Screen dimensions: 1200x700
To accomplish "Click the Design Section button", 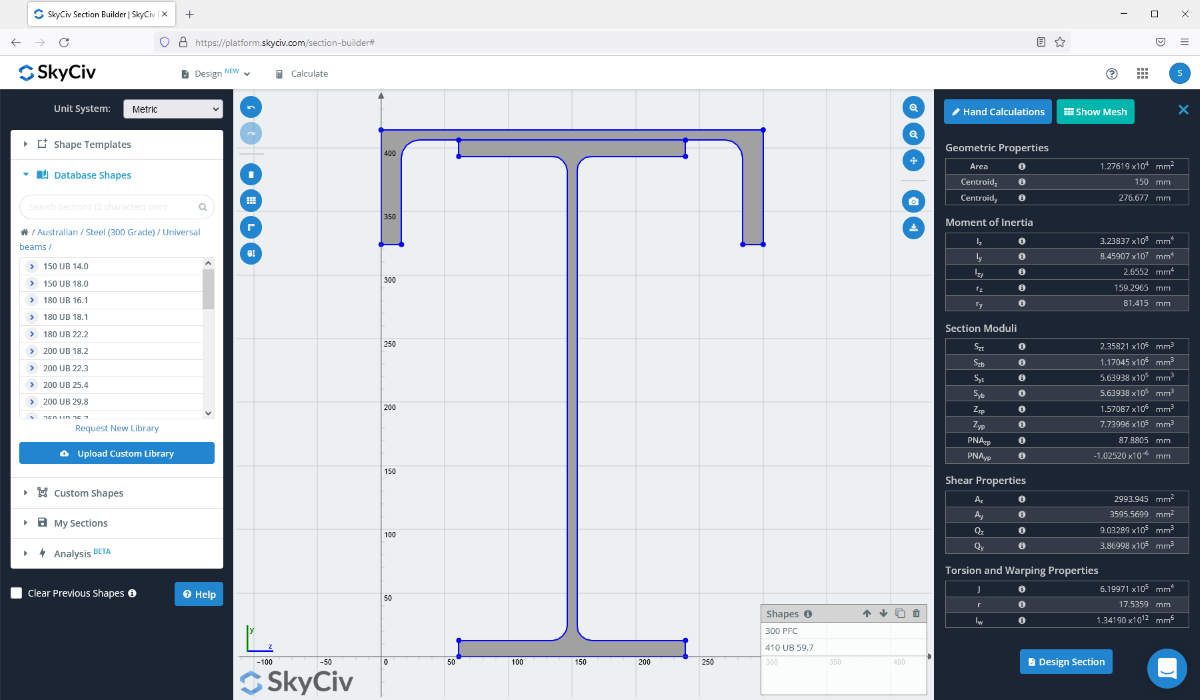I will pyautogui.click(x=1066, y=661).
